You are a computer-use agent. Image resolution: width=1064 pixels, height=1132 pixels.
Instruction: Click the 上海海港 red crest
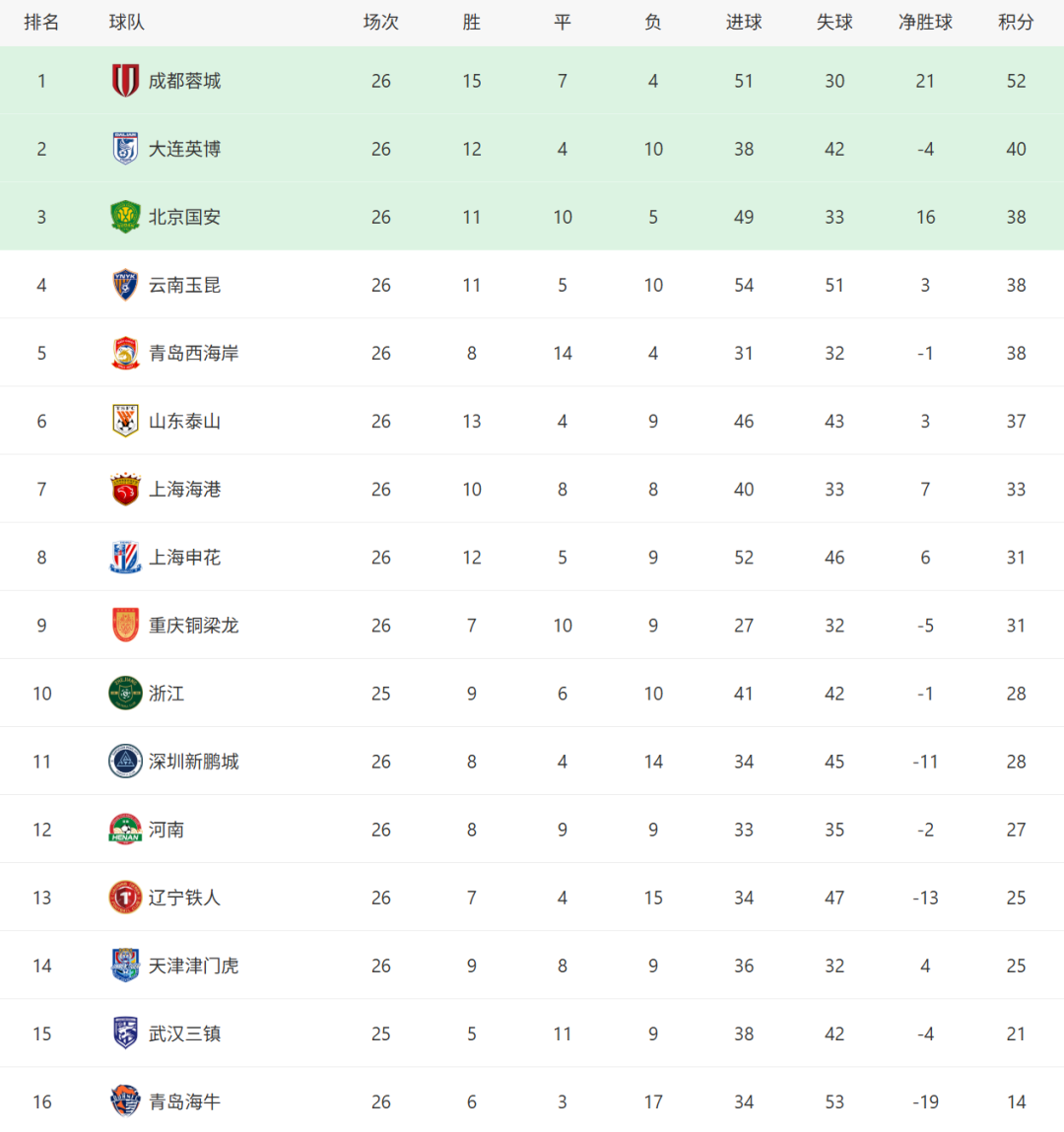125,489
